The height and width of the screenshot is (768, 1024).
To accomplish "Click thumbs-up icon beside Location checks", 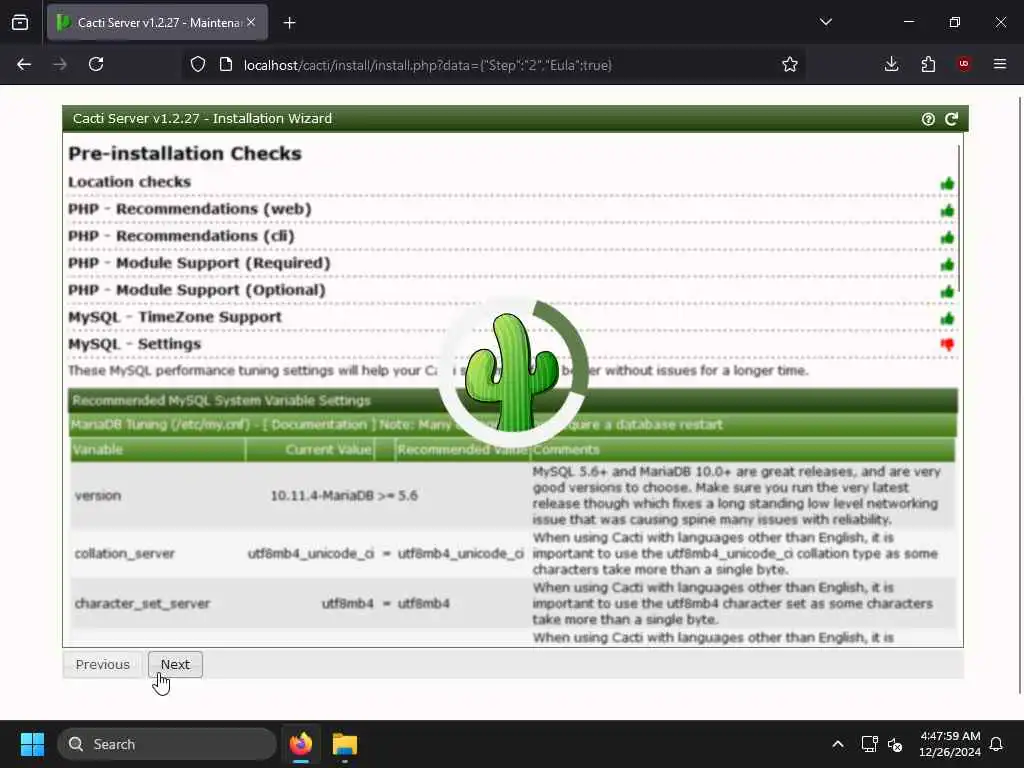I will point(947,184).
